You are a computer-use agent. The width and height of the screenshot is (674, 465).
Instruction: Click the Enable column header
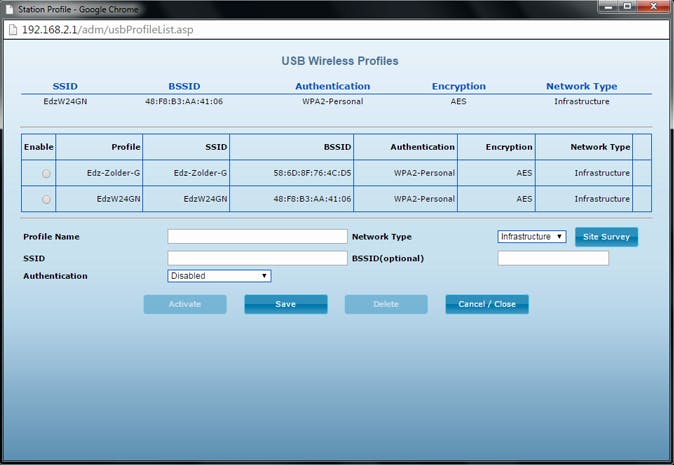39,147
